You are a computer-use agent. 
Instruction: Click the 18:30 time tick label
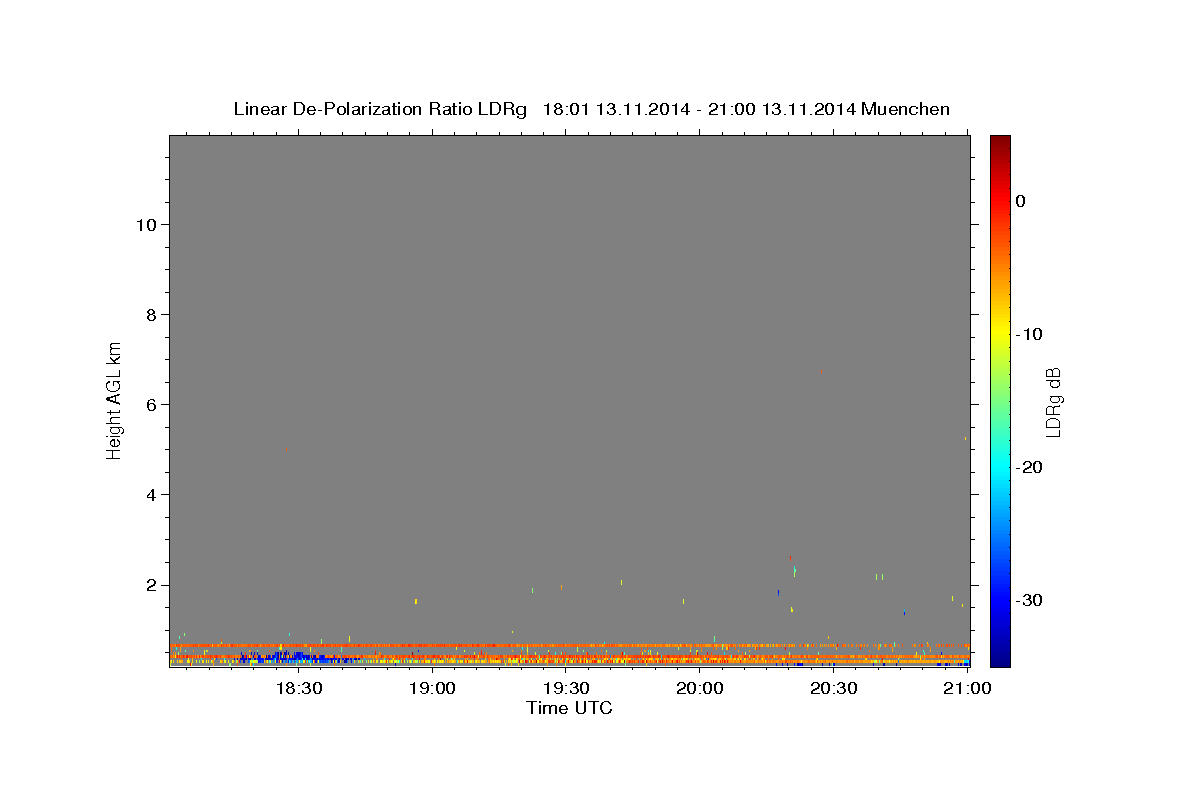tap(298, 689)
